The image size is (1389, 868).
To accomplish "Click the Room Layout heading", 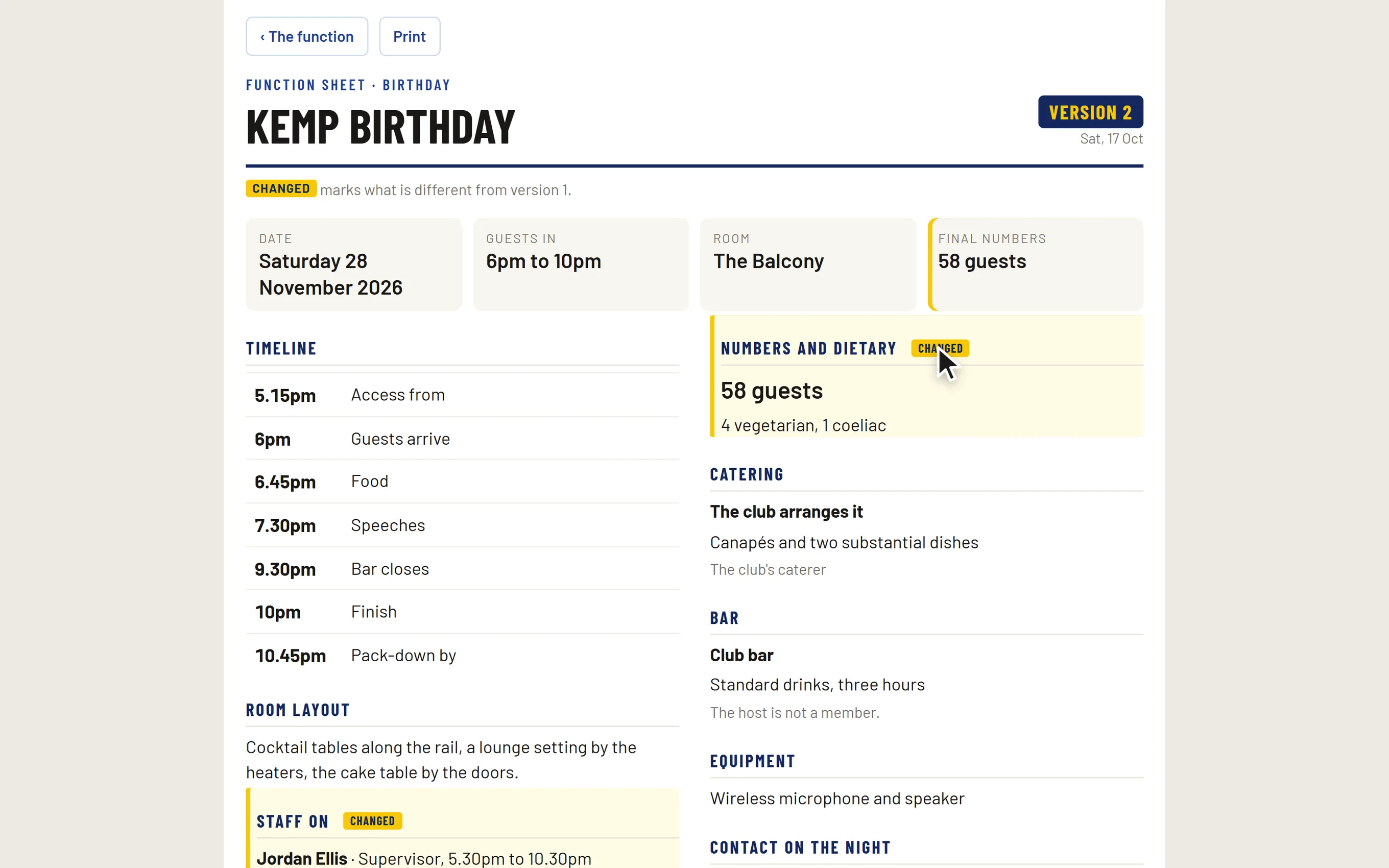I will click(298, 710).
